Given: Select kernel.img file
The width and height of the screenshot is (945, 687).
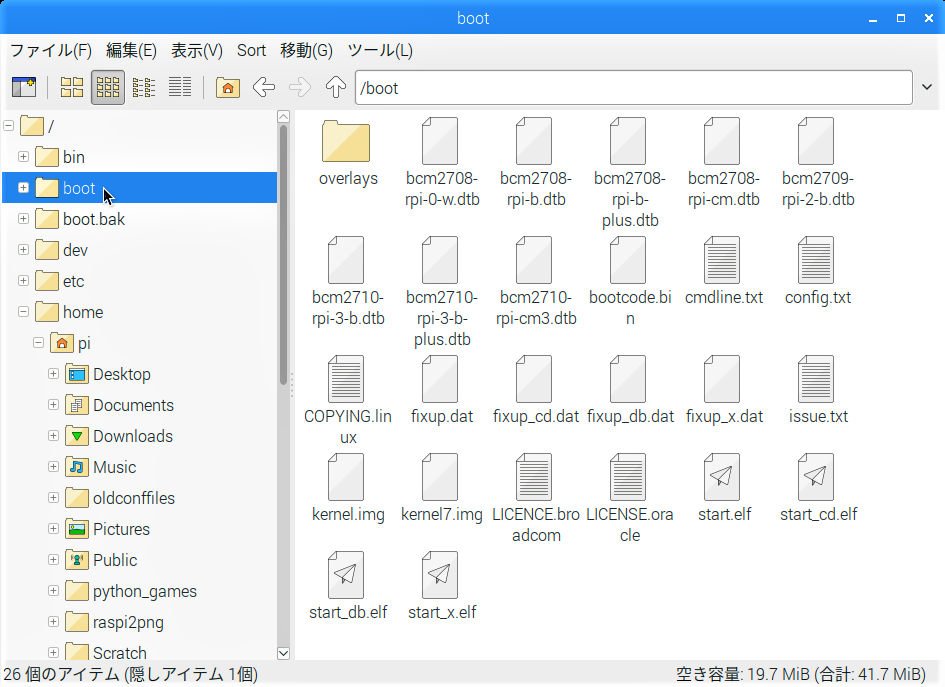Looking at the screenshot, I should pos(346,477).
